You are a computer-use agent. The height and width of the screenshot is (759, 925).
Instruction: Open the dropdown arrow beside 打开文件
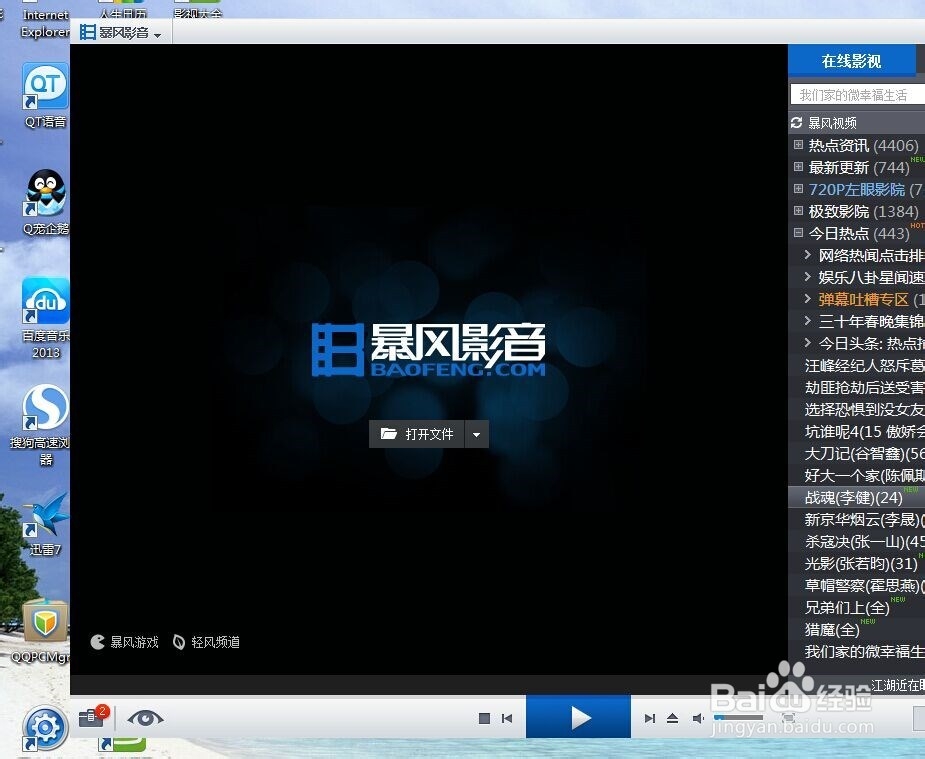pyautogui.click(x=476, y=434)
